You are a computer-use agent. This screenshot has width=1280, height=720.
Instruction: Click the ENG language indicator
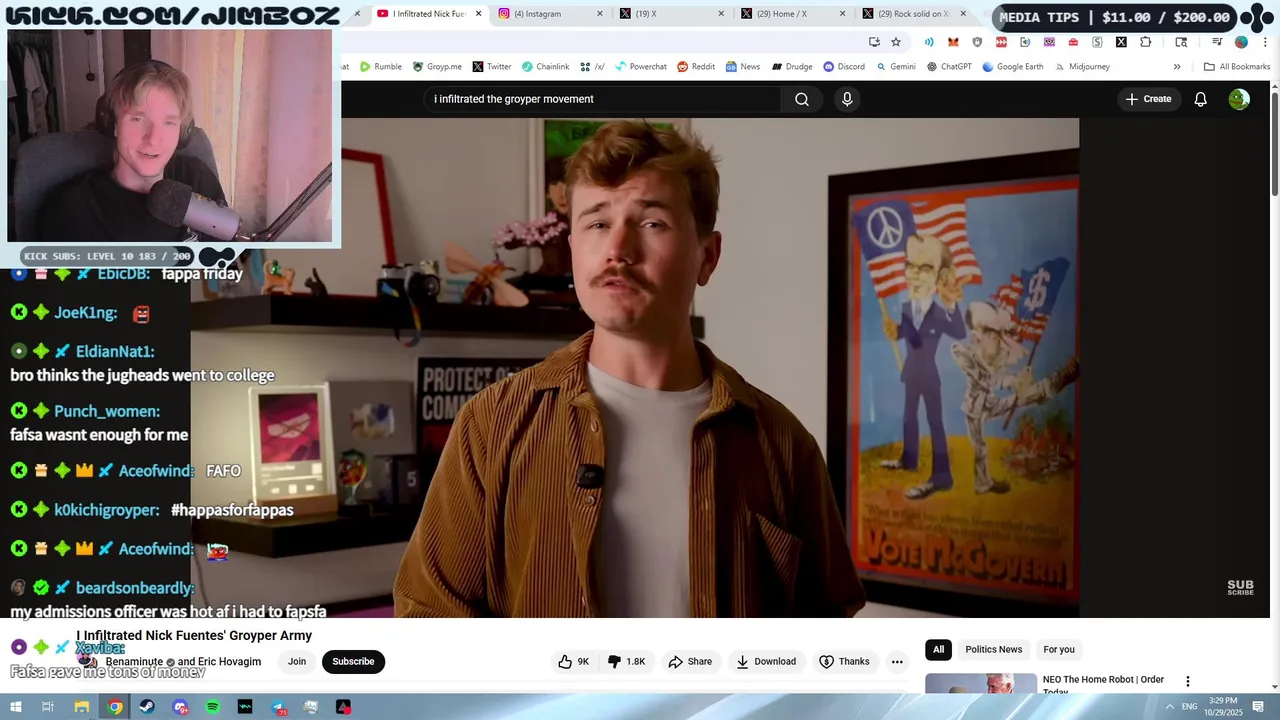pyautogui.click(x=1189, y=707)
